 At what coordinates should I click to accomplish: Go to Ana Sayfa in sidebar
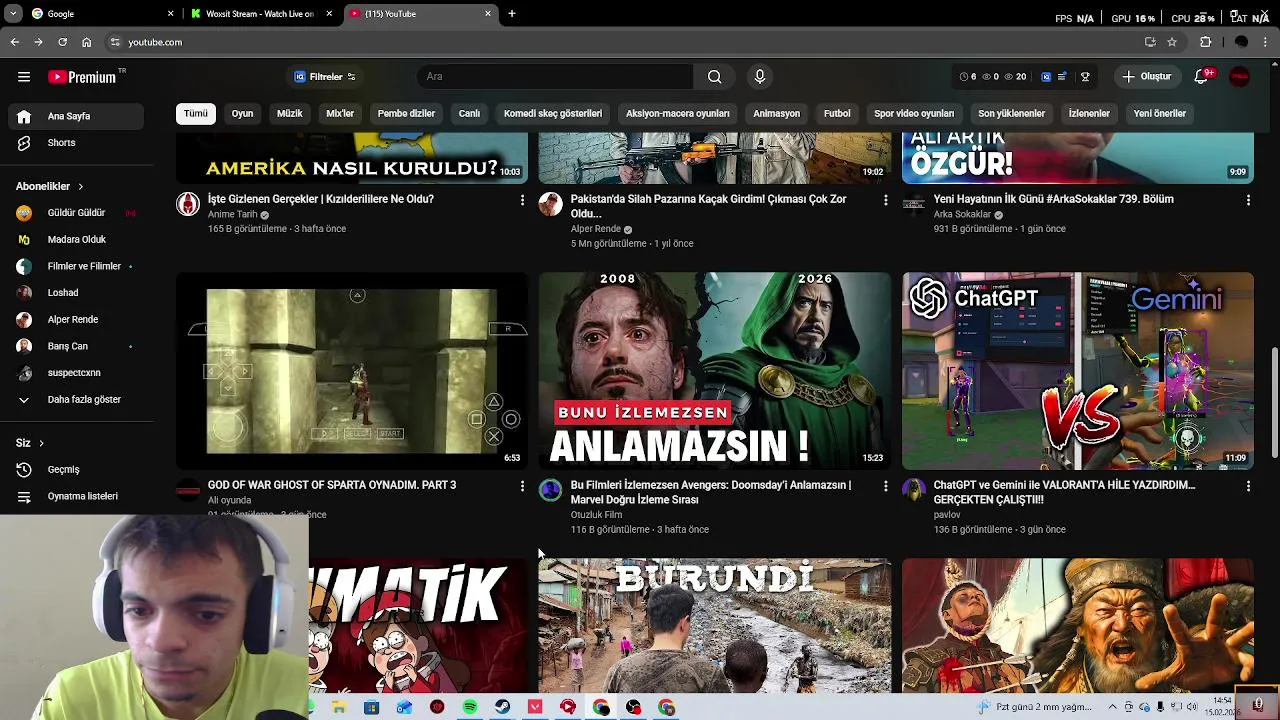tap(77, 116)
